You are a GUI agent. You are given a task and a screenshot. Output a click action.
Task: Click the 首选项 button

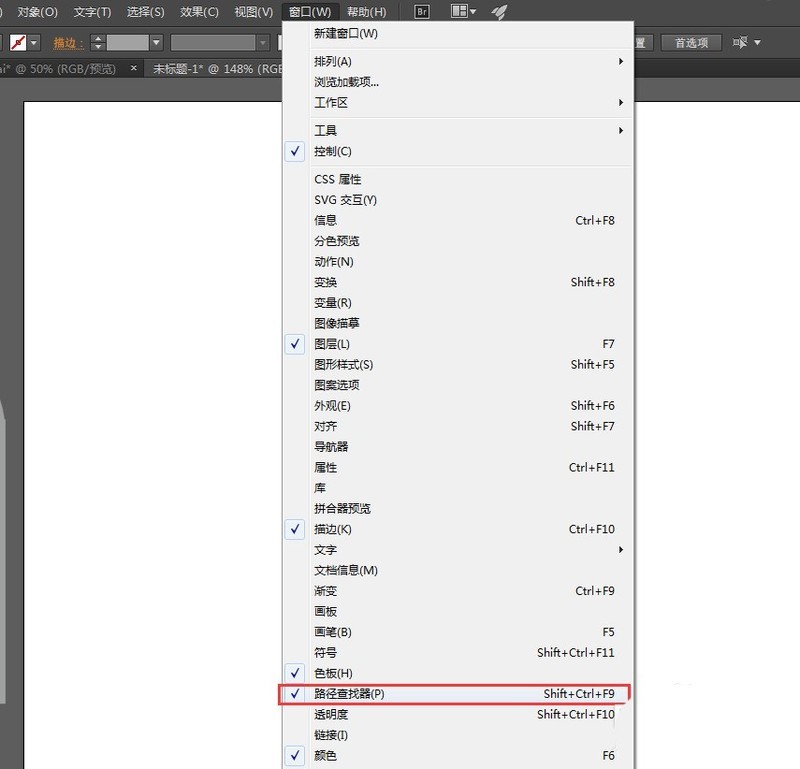pyautogui.click(x=694, y=42)
